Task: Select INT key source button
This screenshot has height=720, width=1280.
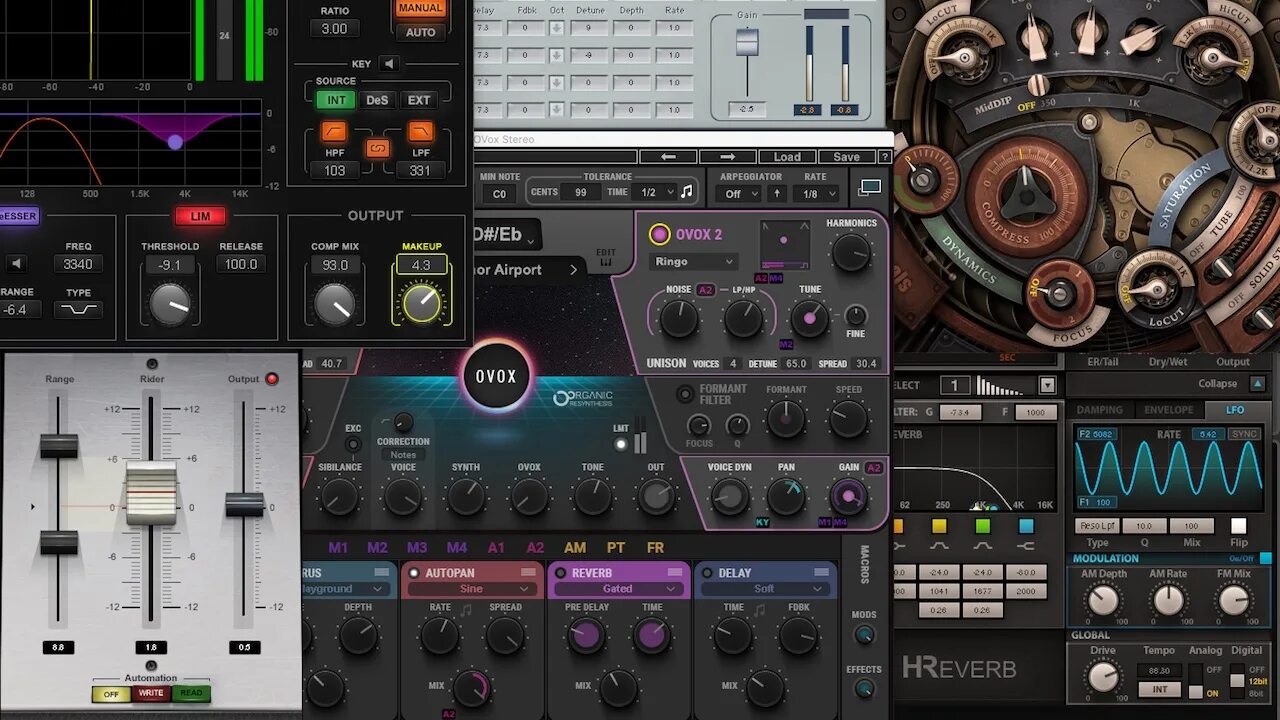Action: pyautogui.click(x=336, y=100)
